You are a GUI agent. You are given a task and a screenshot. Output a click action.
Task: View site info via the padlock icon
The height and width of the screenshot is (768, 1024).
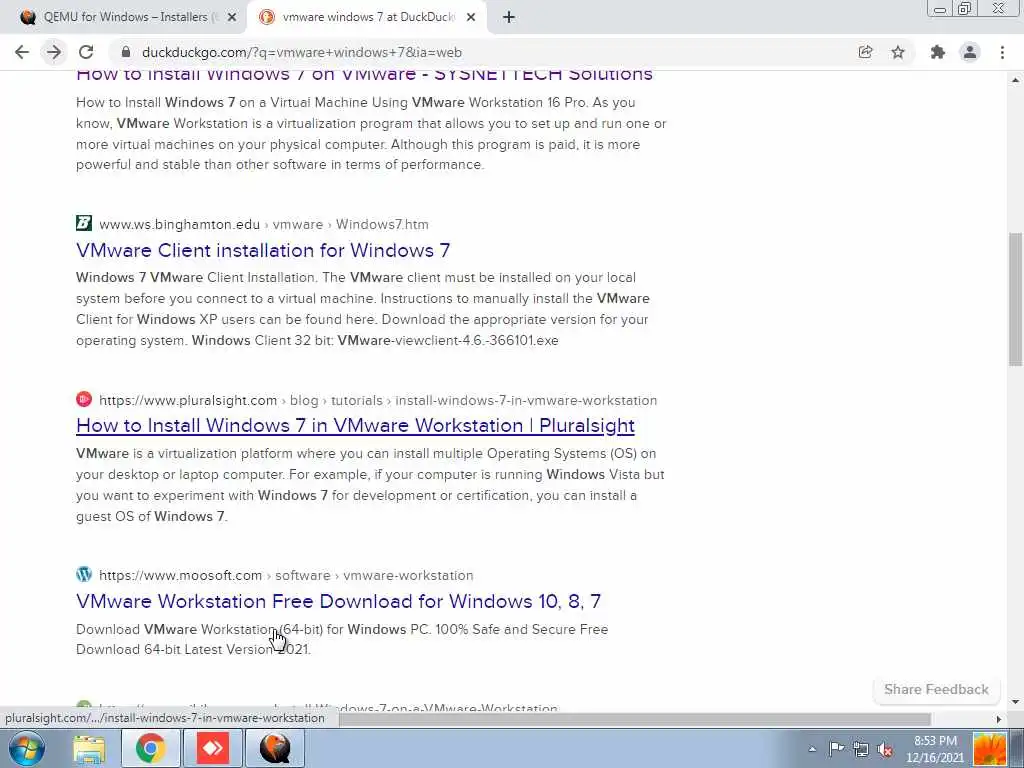point(127,52)
